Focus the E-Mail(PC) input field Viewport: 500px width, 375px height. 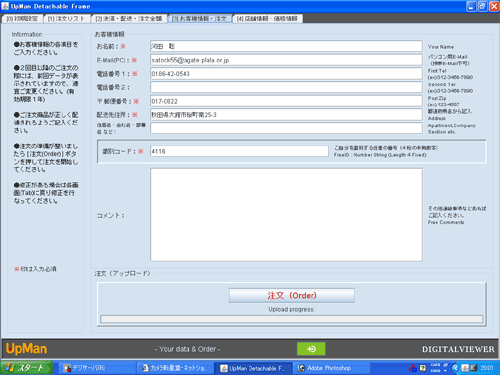(x=286, y=60)
